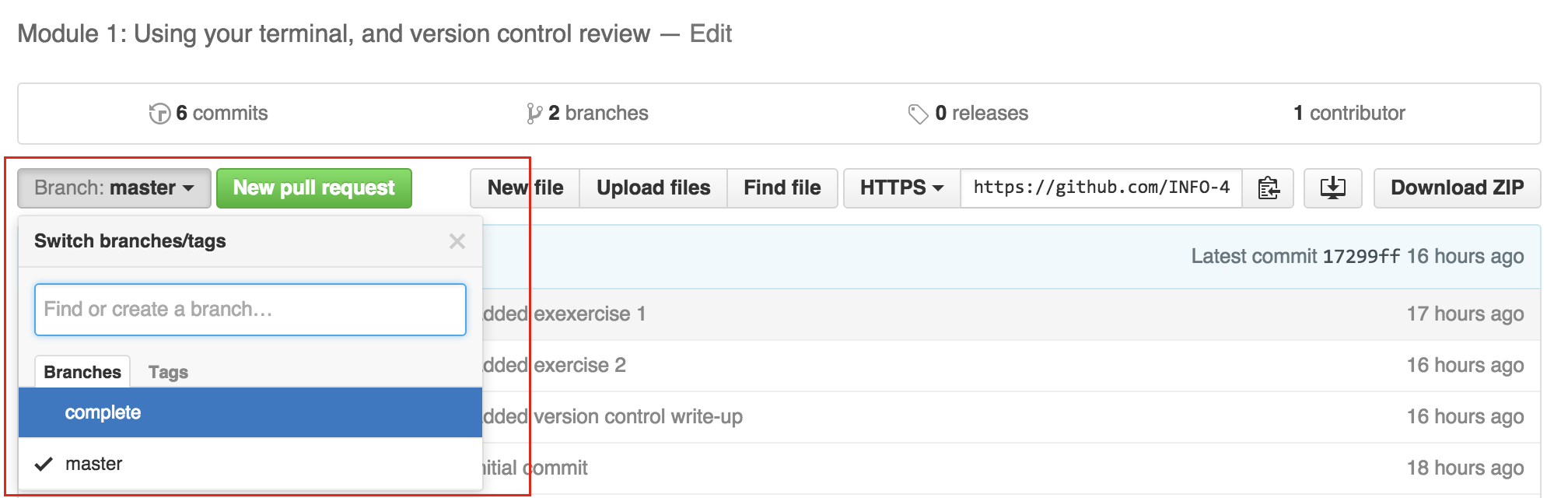Image resolution: width=1568 pixels, height=498 pixels.
Task: Copy the clone URL to clipboard
Action: pyautogui.click(x=1268, y=188)
